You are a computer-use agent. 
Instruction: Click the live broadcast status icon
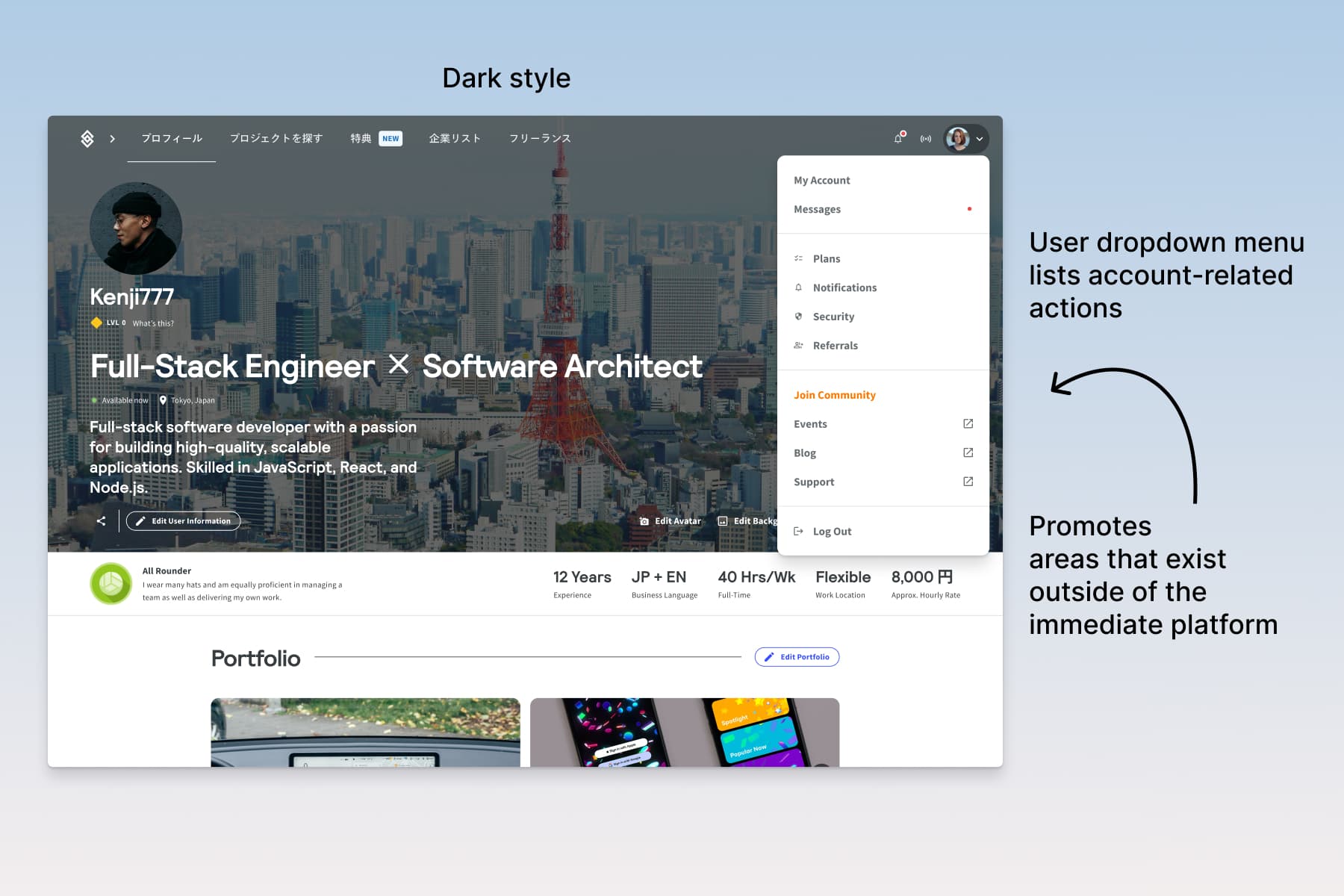[x=926, y=138]
